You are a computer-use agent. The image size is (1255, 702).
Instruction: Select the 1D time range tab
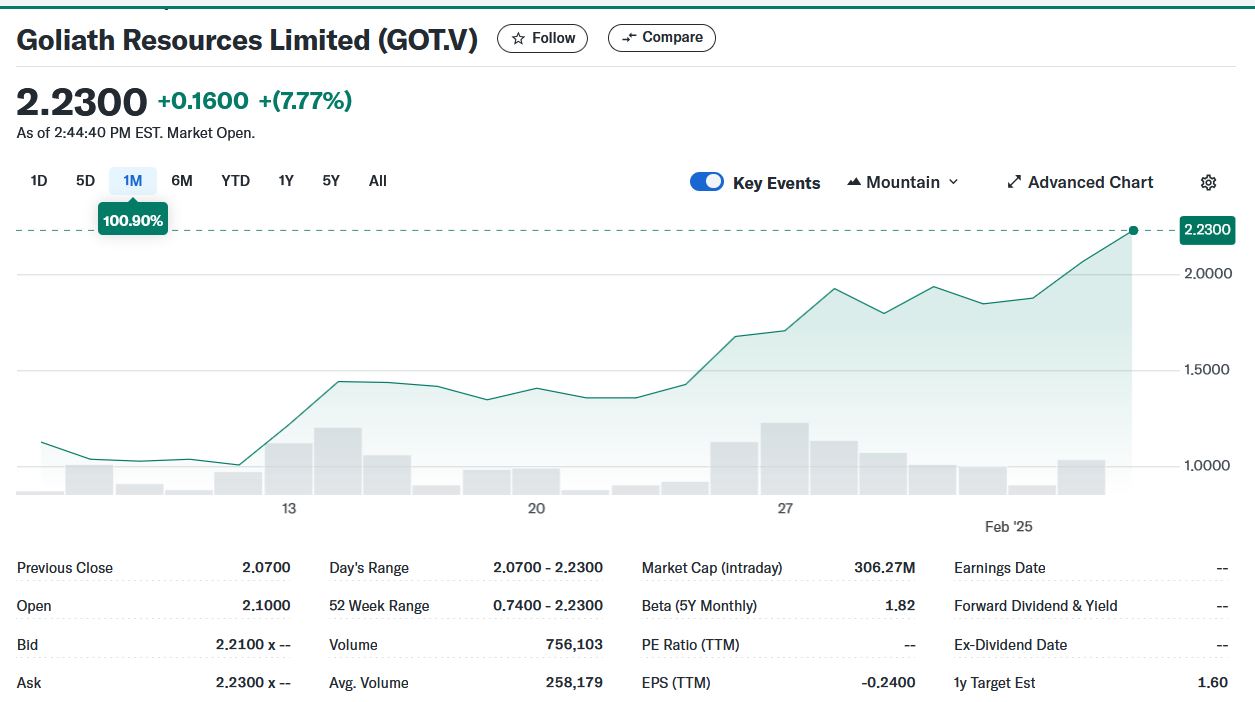coord(39,181)
